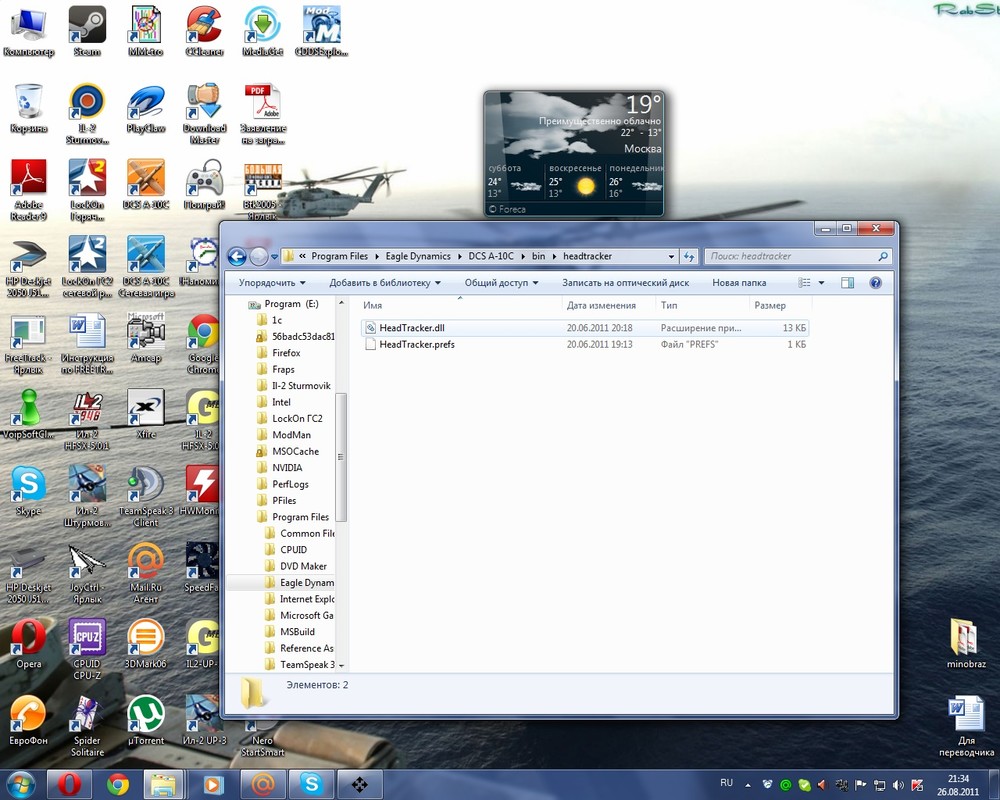The image size is (1000, 800).
Task: Click the Back navigation arrow in Explorer
Action: 237,257
